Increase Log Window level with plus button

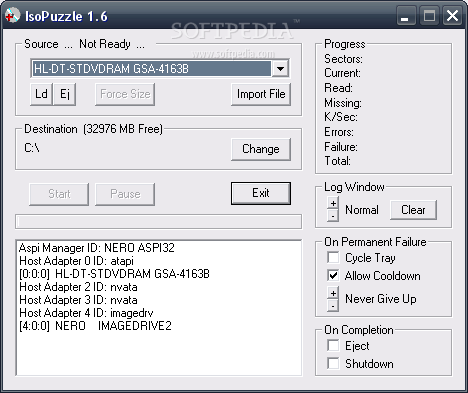333,203
